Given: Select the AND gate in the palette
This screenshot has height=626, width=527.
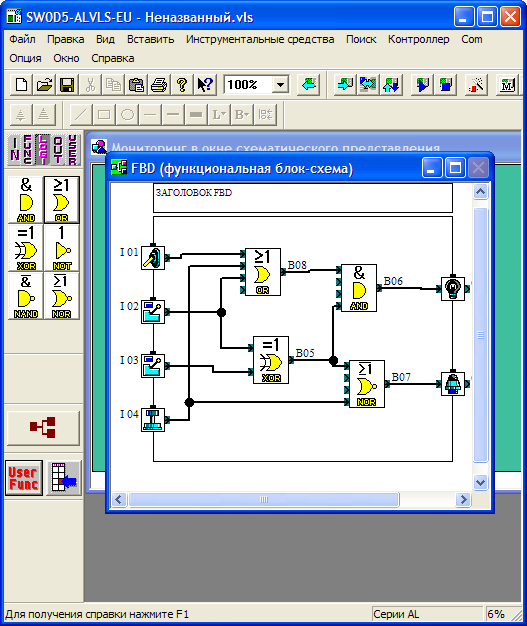Looking at the screenshot, I should (26, 200).
